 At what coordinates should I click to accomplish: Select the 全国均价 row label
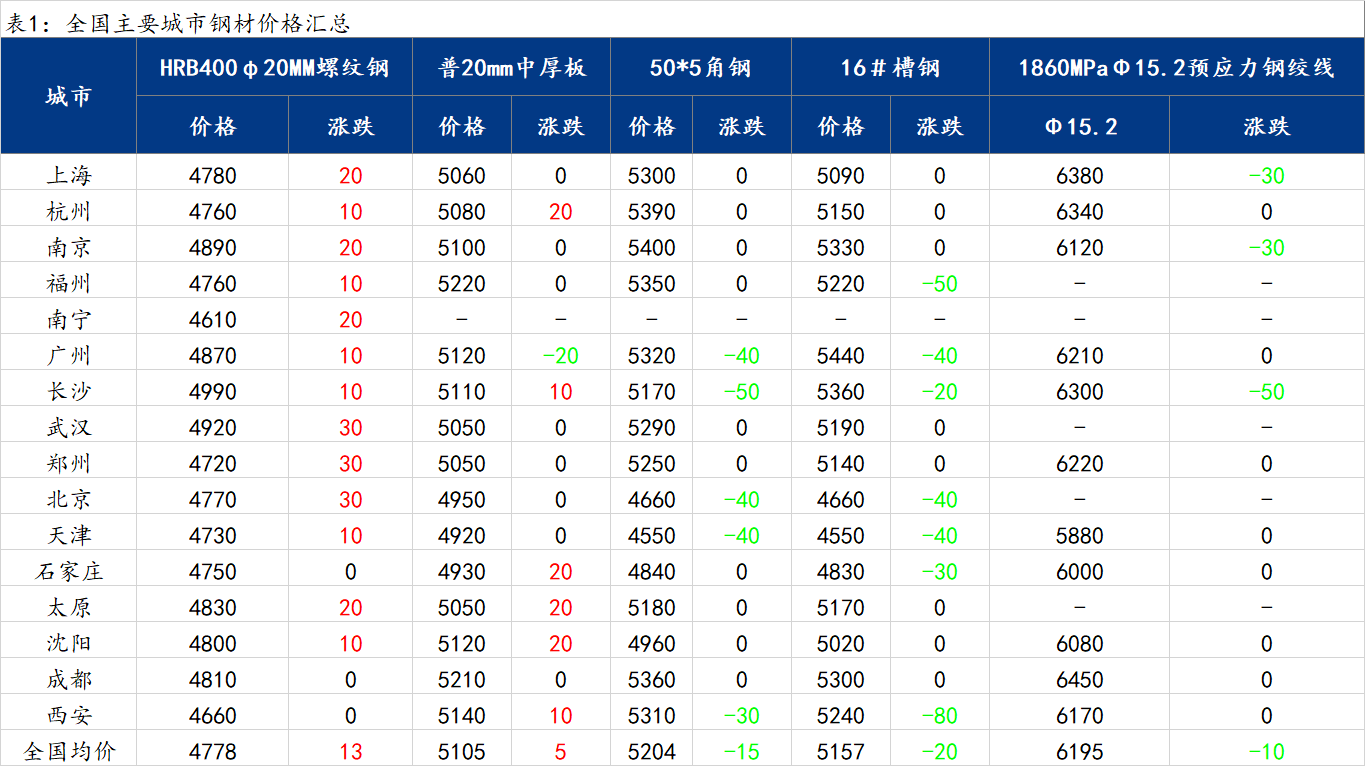pyautogui.click(x=68, y=752)
